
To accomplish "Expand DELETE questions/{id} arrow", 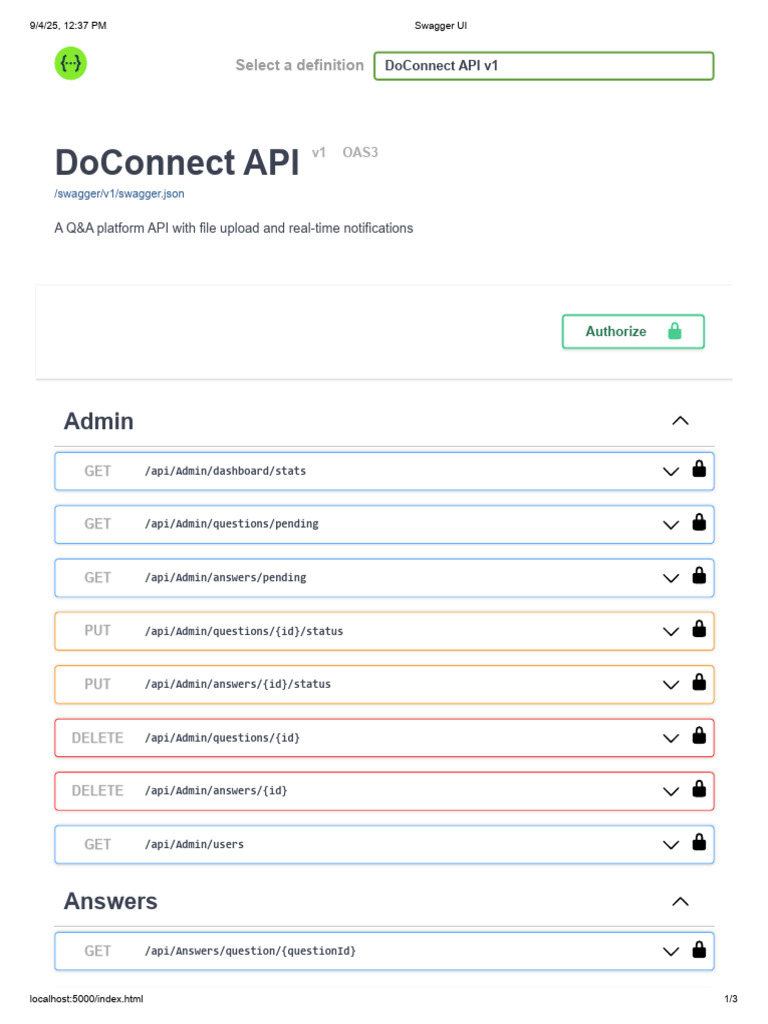I will coord(671,739).
